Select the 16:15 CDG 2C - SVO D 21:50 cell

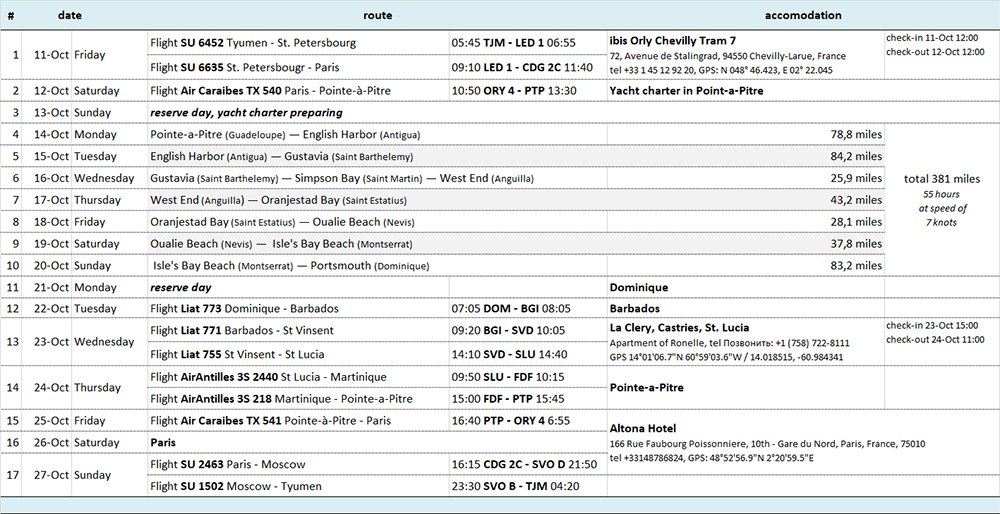tap(528, 464)
